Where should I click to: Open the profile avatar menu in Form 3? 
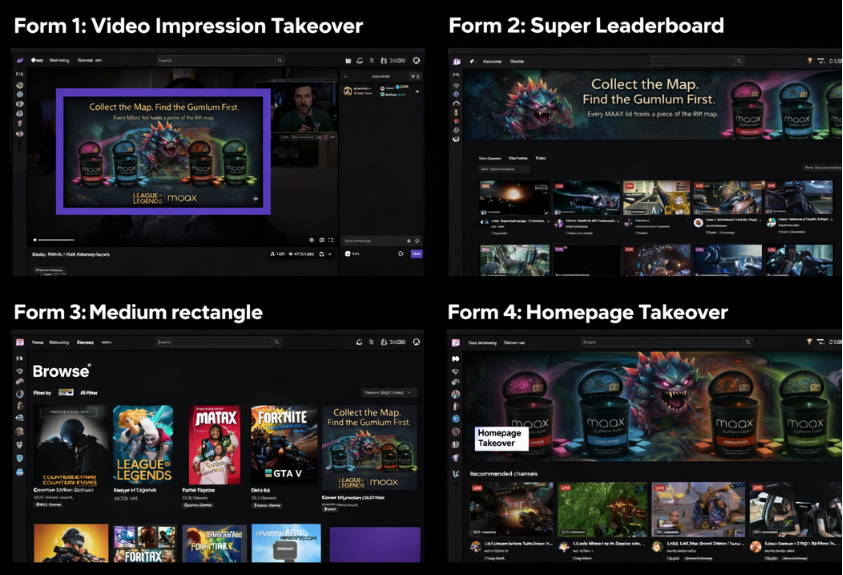point(416,342)
